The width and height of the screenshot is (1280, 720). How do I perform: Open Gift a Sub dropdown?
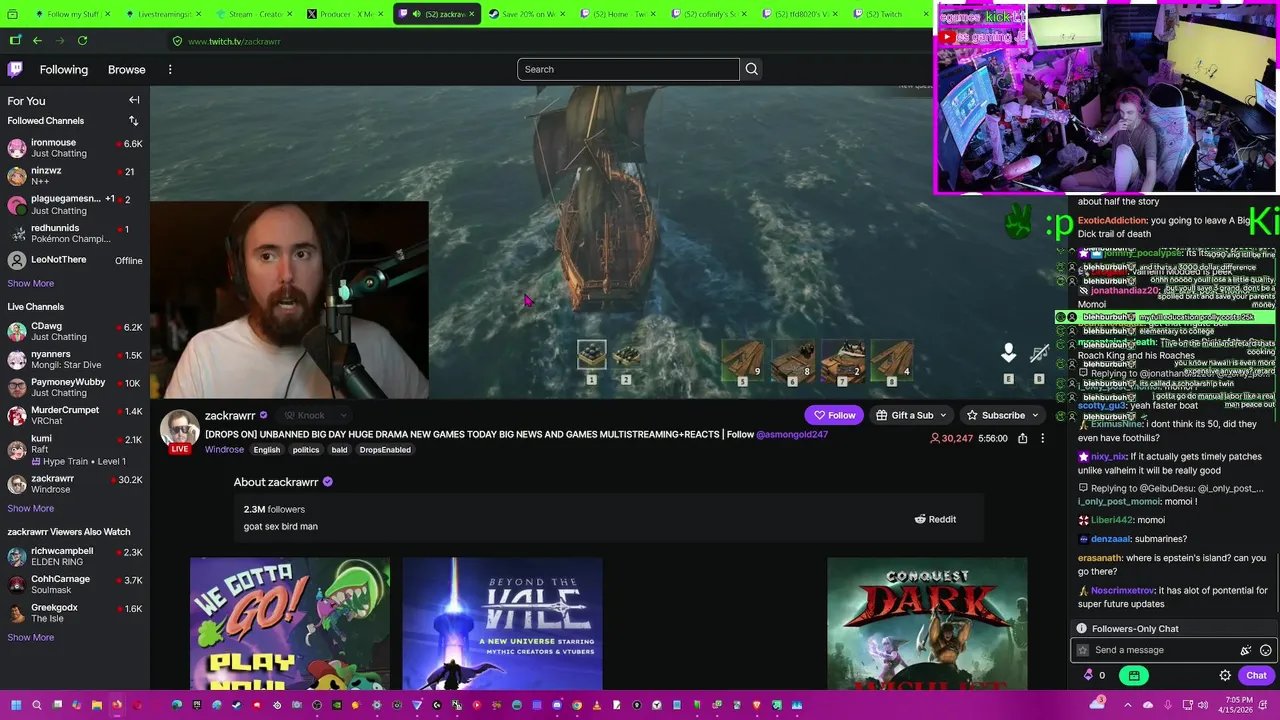click(911, 415)
